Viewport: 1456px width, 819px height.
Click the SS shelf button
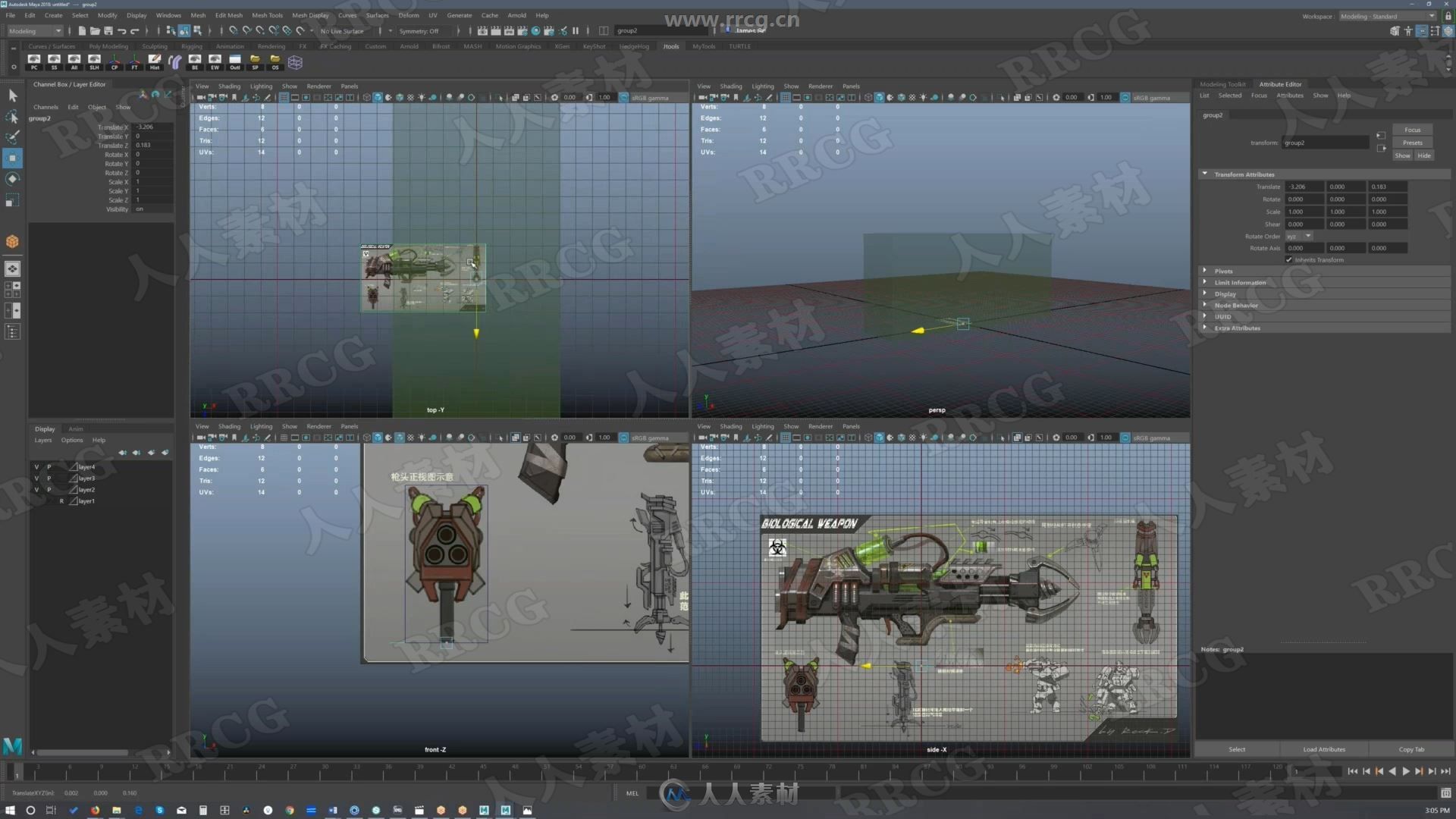pyautogui.click(x=54, y=61)
